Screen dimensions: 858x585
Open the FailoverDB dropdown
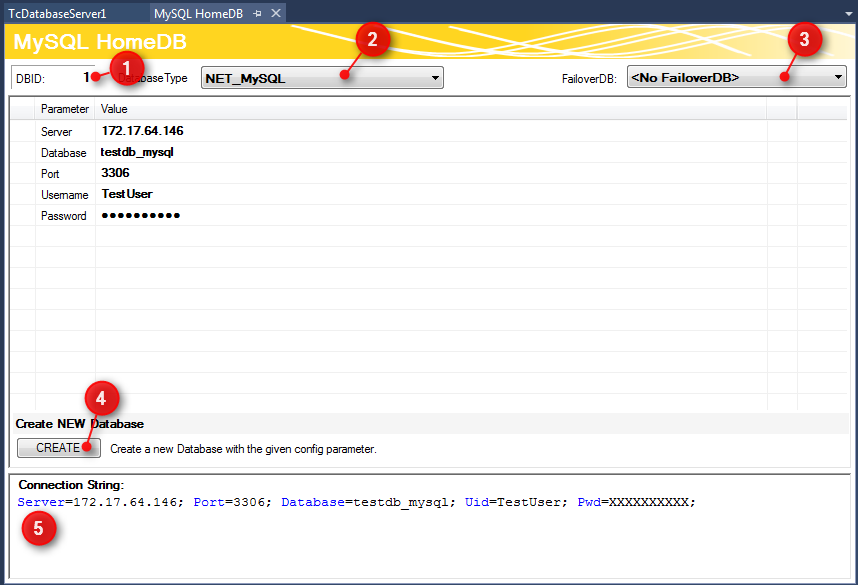[x=737, y=77]
